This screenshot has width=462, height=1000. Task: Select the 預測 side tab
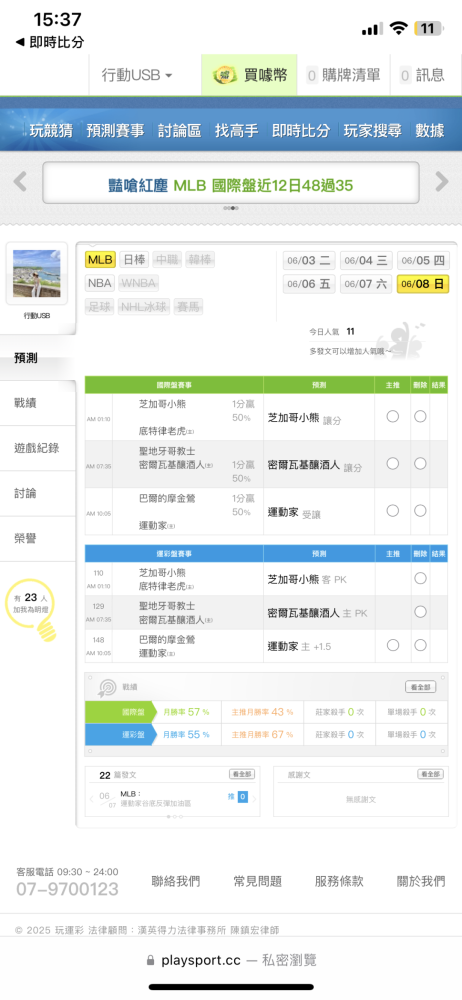pos(38,358)
